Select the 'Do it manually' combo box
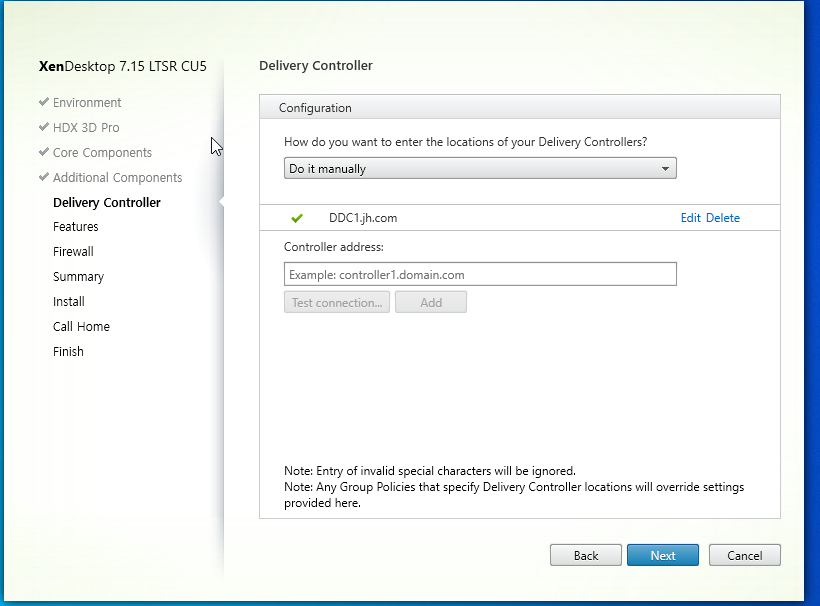 click(480, 168)
